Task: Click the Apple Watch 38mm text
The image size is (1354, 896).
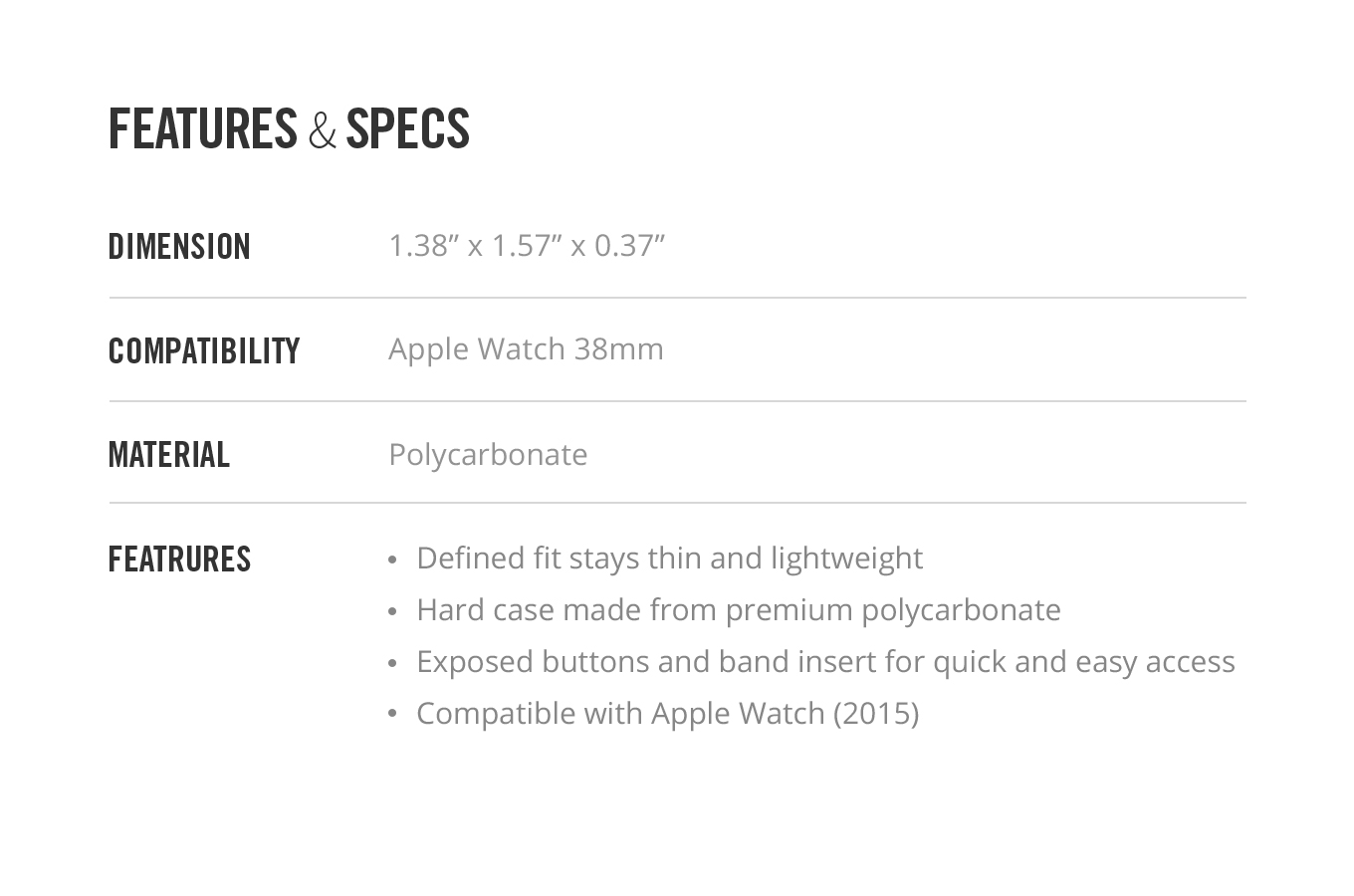Action: (x=526, y=348)
